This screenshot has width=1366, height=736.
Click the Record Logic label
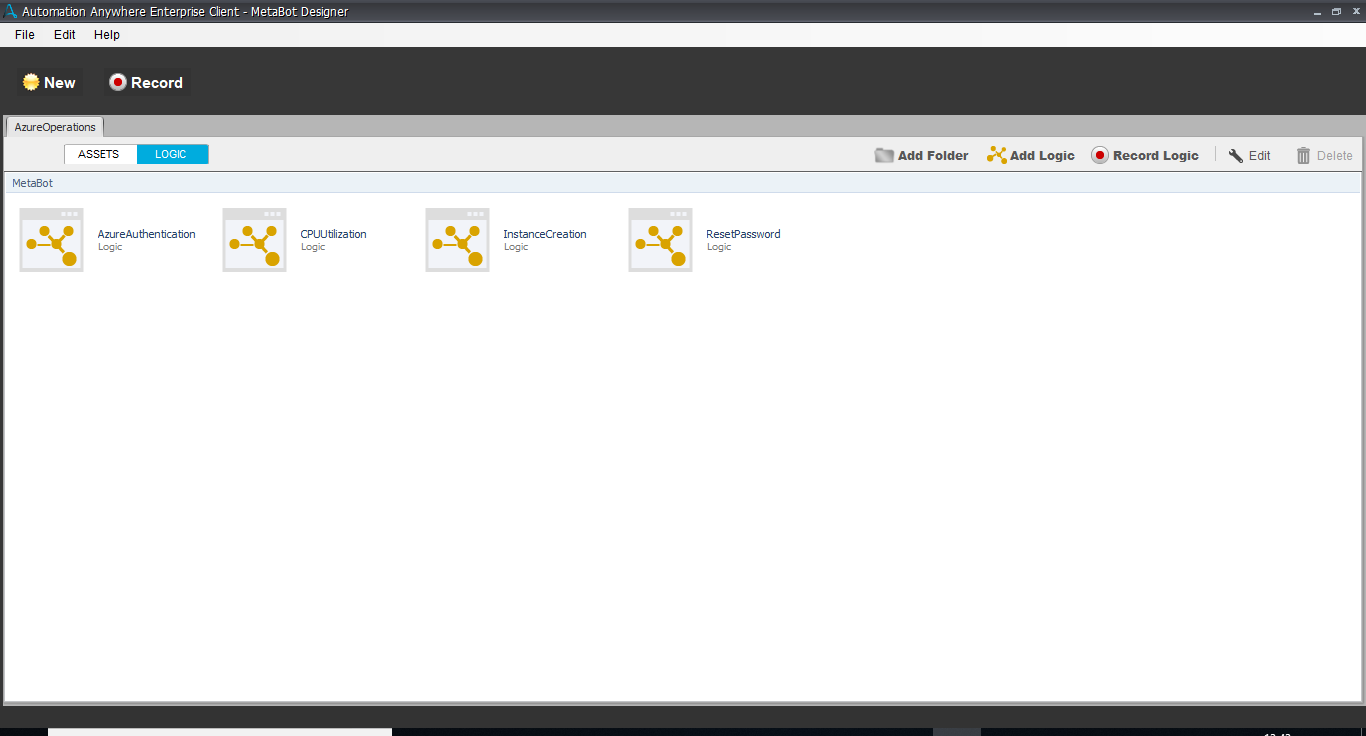(1156, 155)
